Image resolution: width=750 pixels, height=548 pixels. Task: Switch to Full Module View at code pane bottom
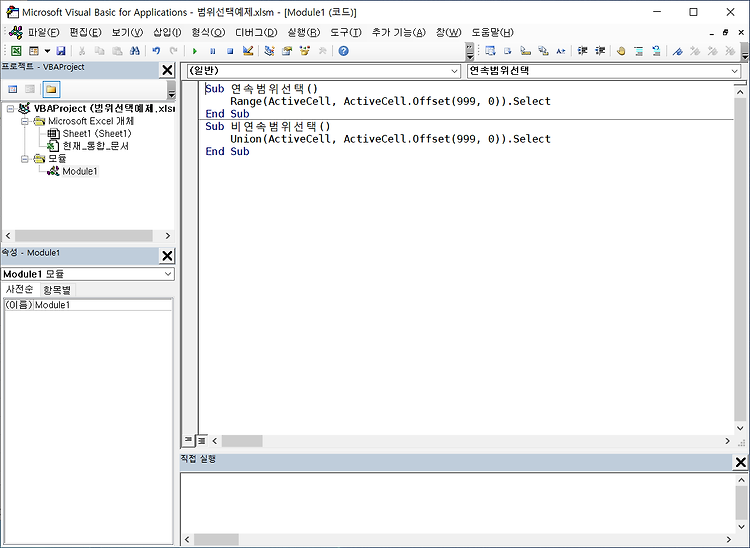202,440
